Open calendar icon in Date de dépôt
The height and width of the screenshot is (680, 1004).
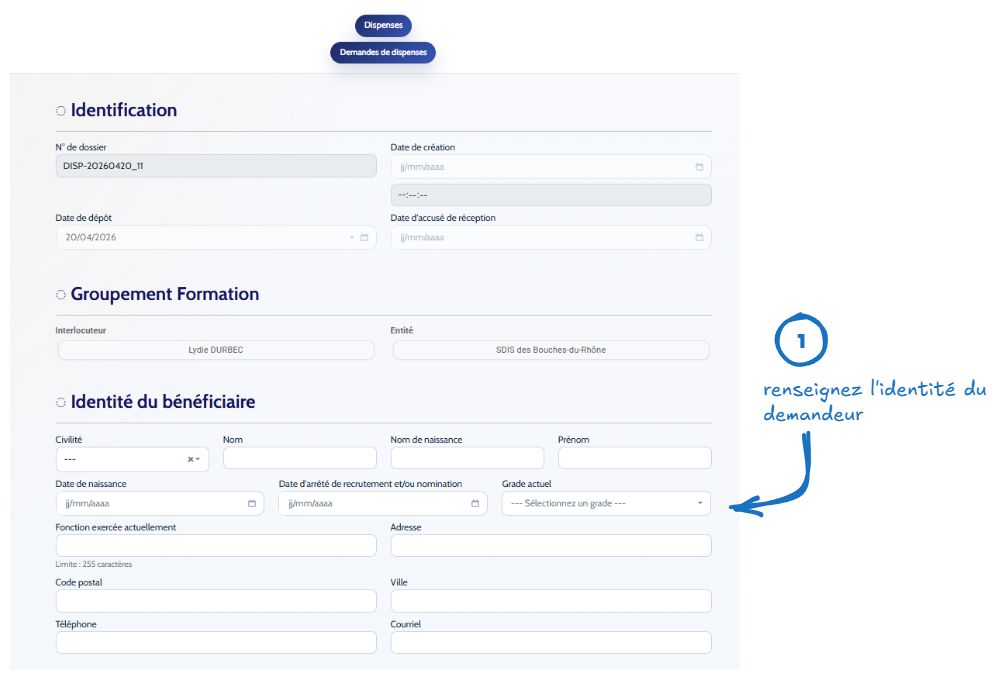(365, 238)
